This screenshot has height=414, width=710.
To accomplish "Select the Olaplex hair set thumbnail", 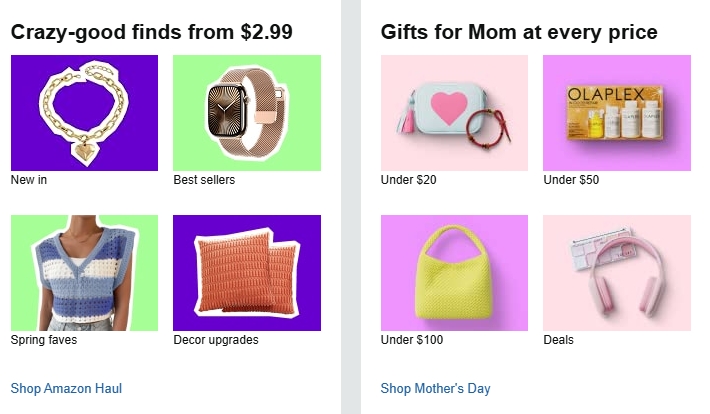I will point(617,113).
